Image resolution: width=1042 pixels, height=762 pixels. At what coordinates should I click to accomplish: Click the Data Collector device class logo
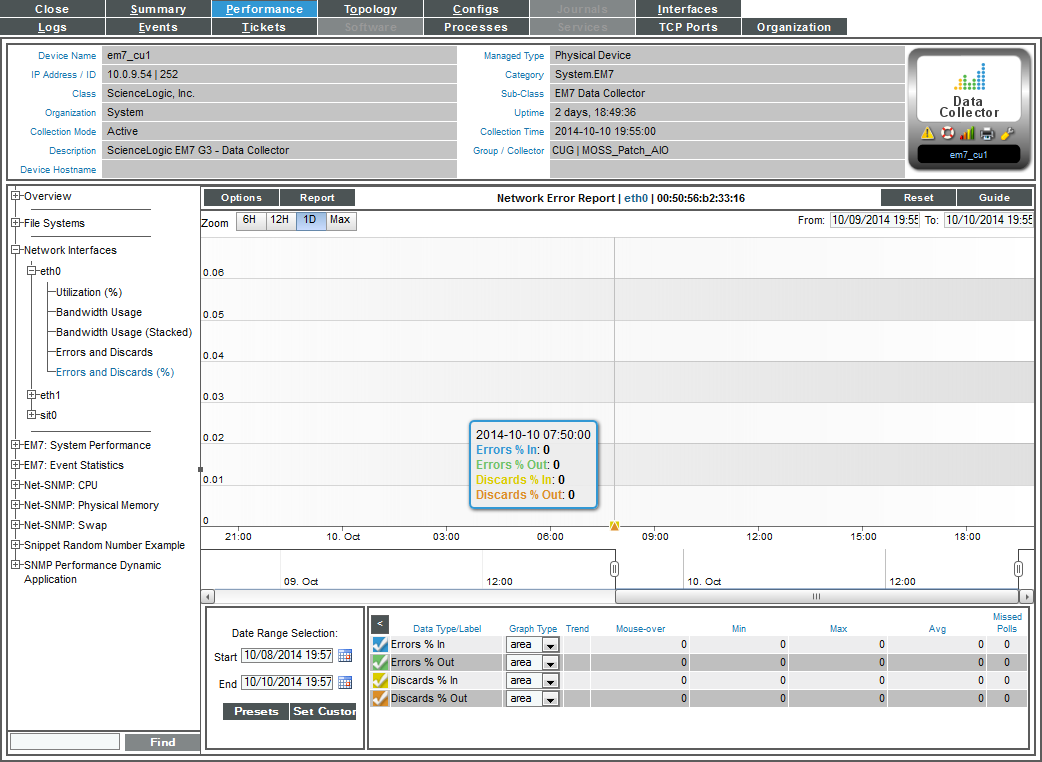(969, 89)
